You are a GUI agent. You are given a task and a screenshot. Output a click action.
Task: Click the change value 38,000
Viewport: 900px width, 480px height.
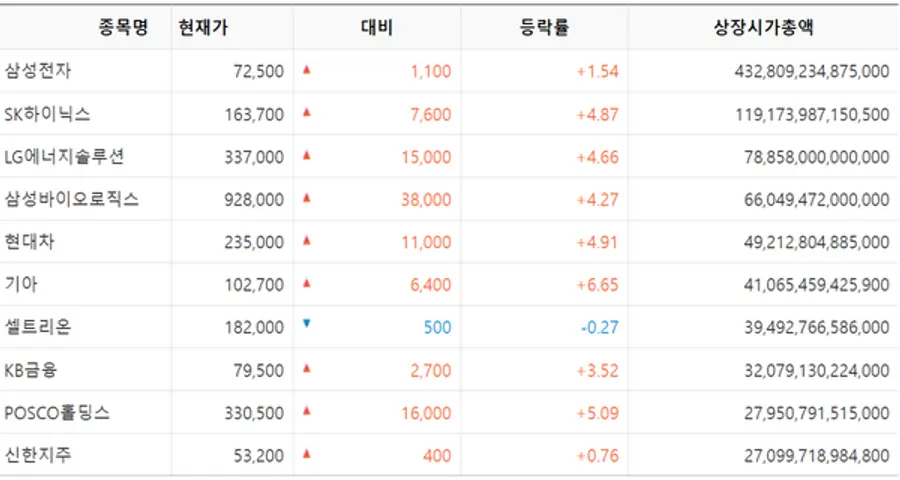426,200
